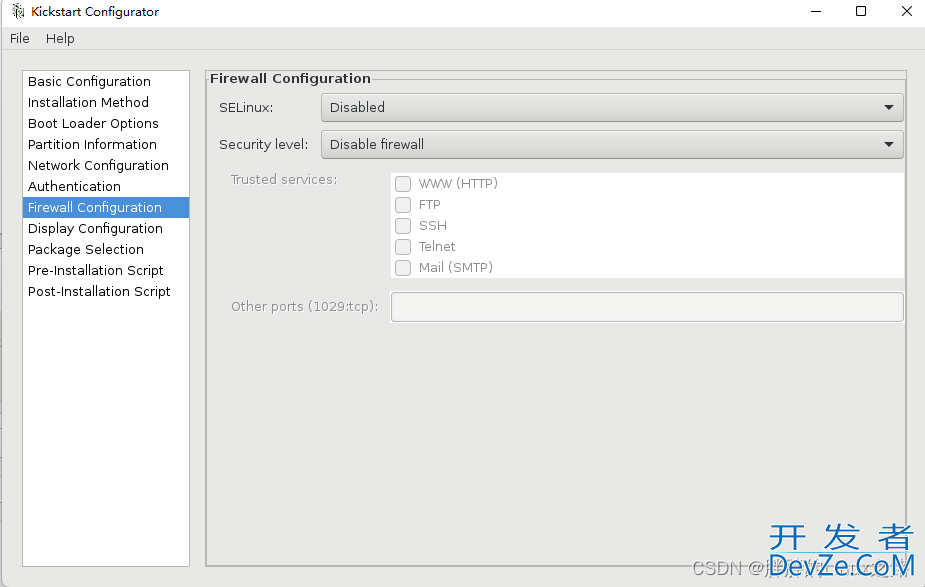925x587 pixels.
Task: Toggle the Mail (SMTP) checkbox
Action: coord(403,268)
